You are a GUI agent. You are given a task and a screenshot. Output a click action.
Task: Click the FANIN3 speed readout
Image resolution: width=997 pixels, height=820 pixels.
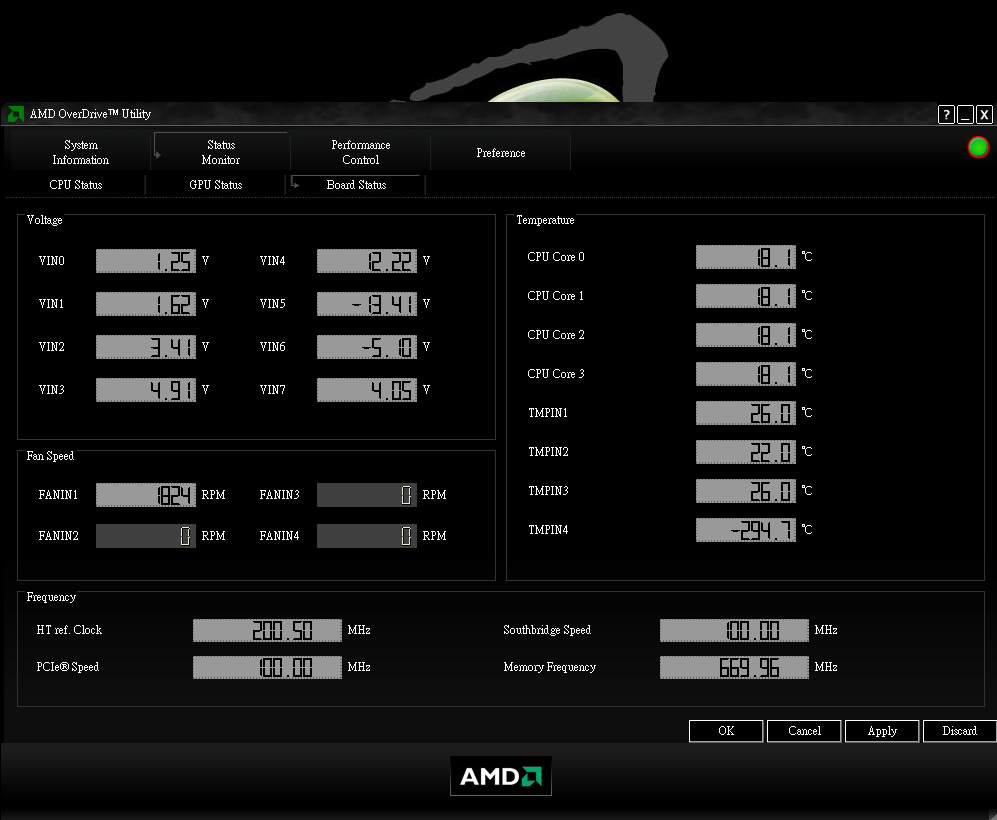point(367,495)
